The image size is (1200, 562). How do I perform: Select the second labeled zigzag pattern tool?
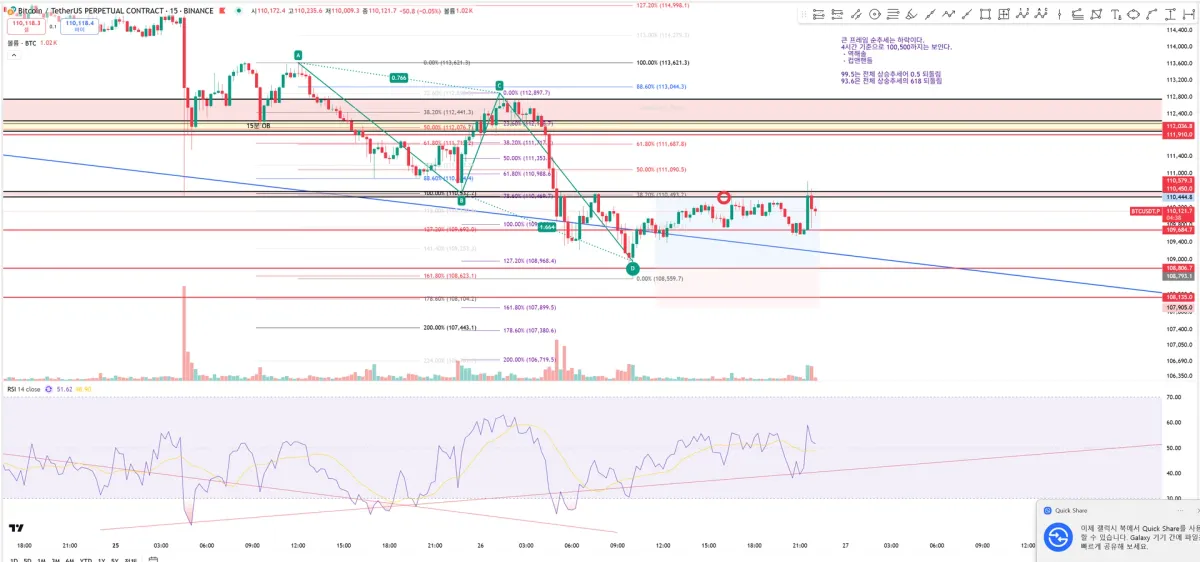coord(1041,14)
